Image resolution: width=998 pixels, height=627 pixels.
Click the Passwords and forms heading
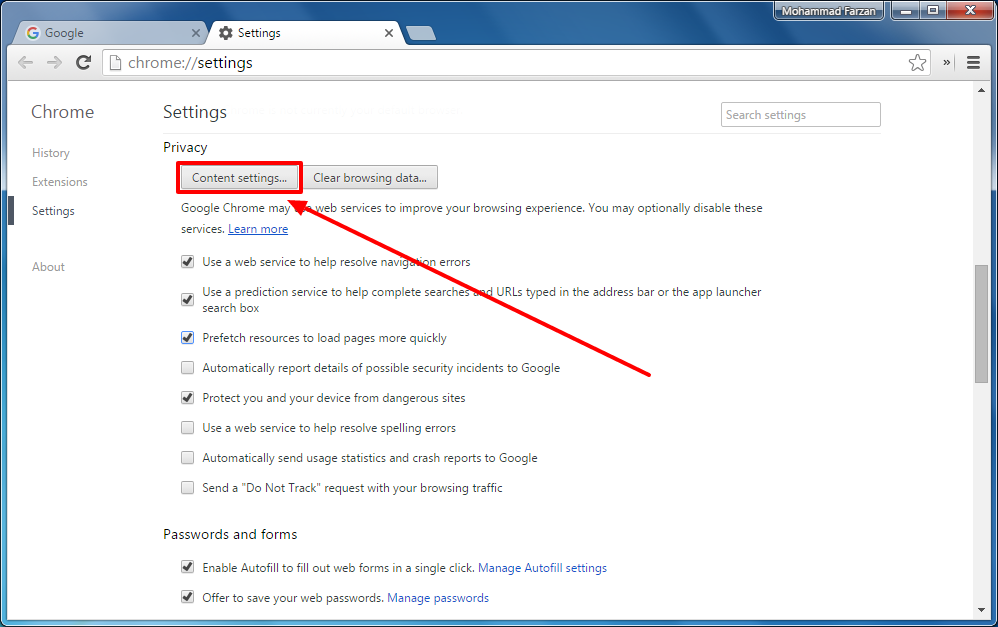[x=230, y=534]
